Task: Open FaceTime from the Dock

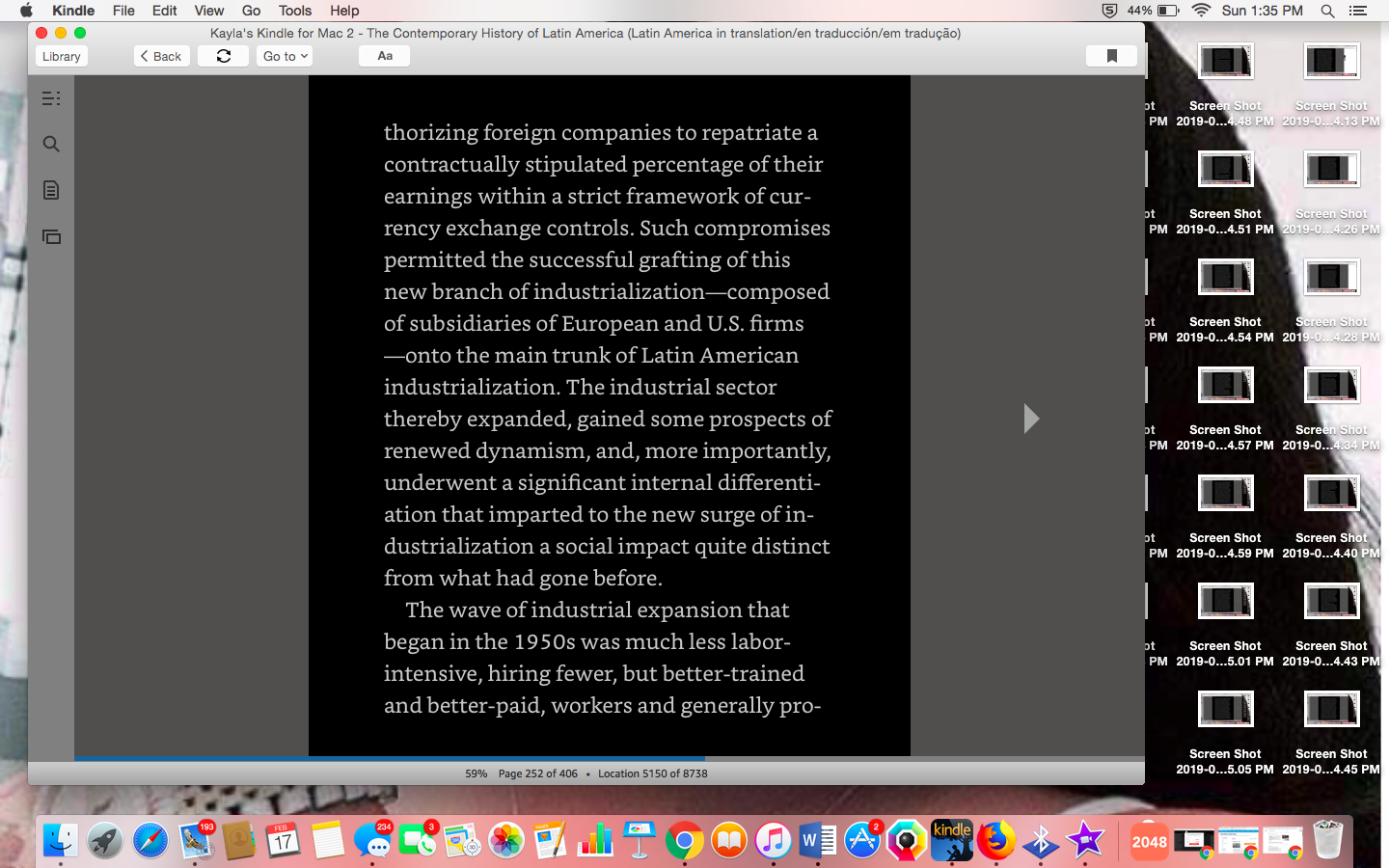Action: (x=417, y=840)
